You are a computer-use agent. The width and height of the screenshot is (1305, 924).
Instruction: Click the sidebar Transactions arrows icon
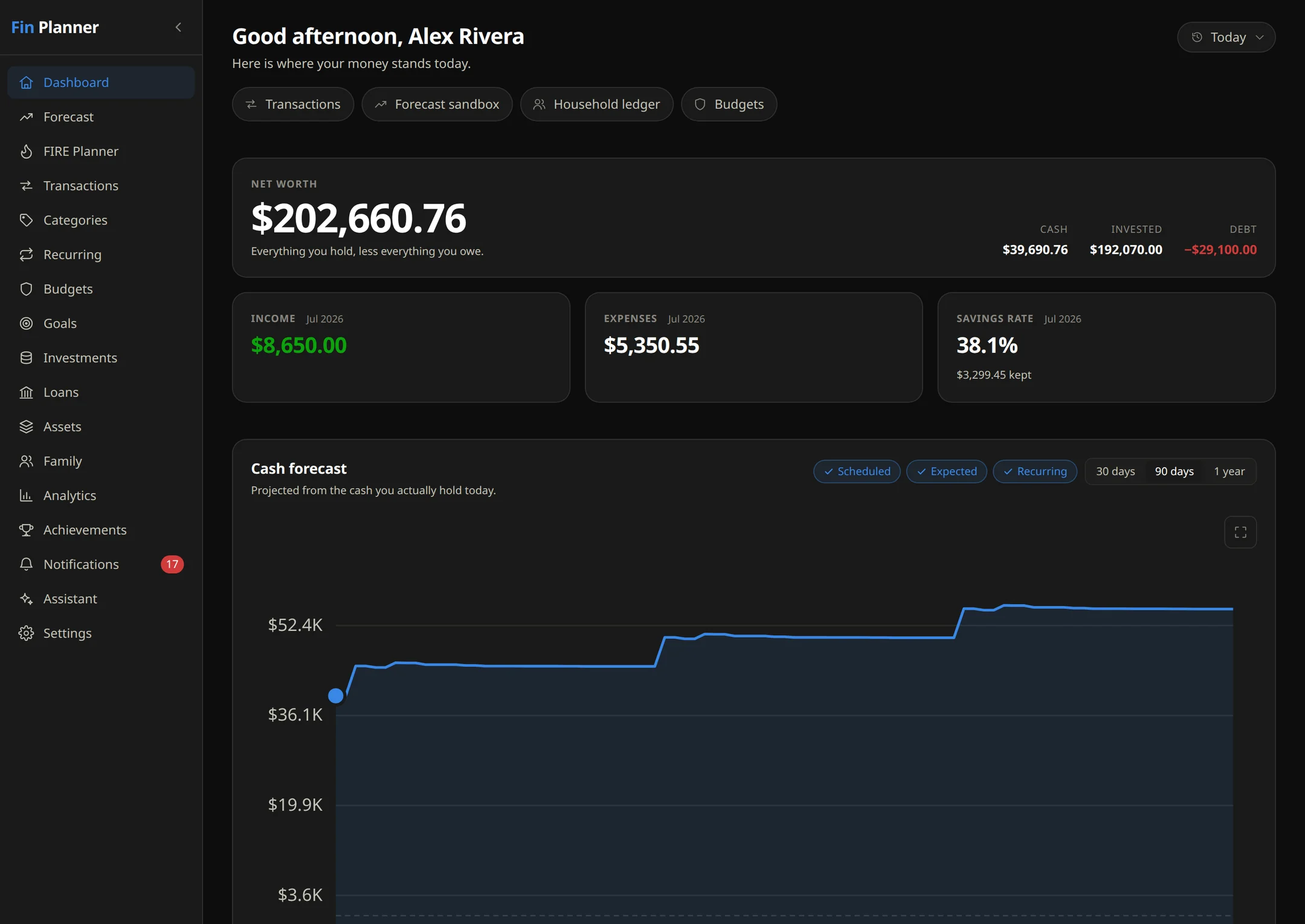26,186
